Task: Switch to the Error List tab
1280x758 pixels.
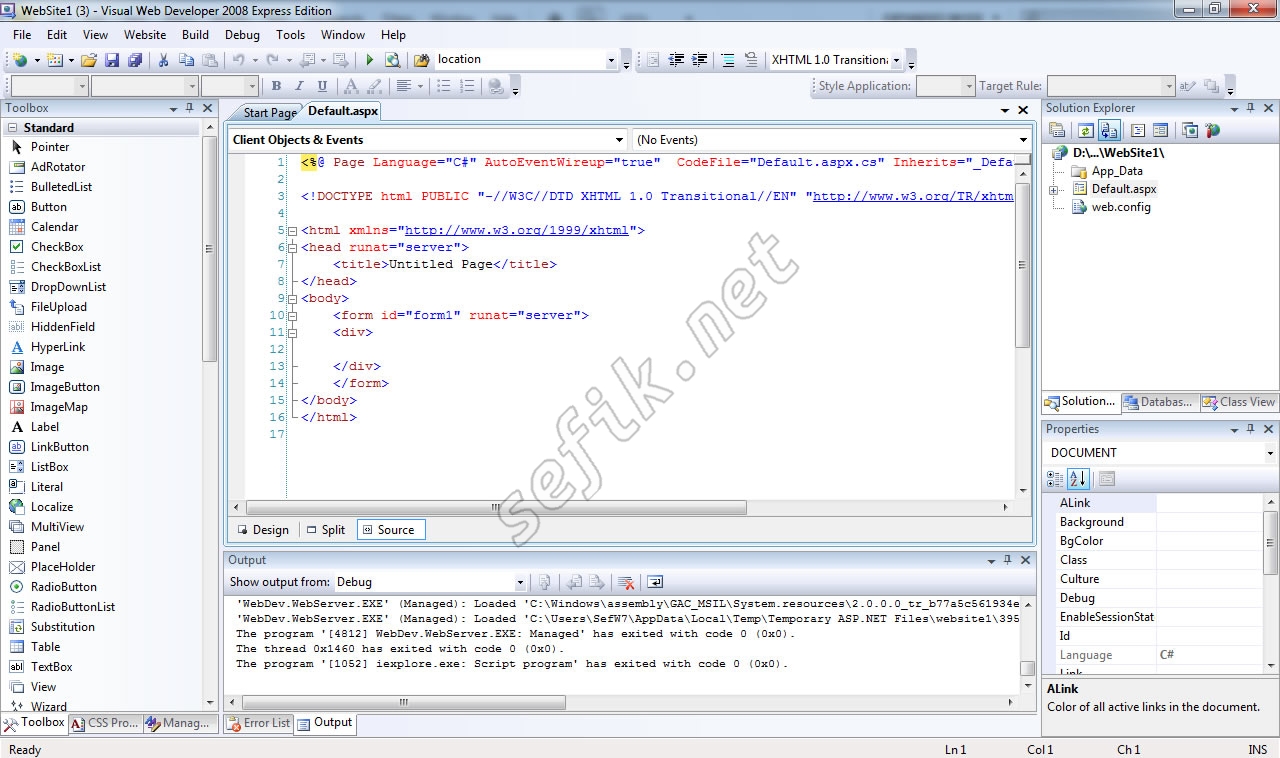Action: tap(258, 723)
